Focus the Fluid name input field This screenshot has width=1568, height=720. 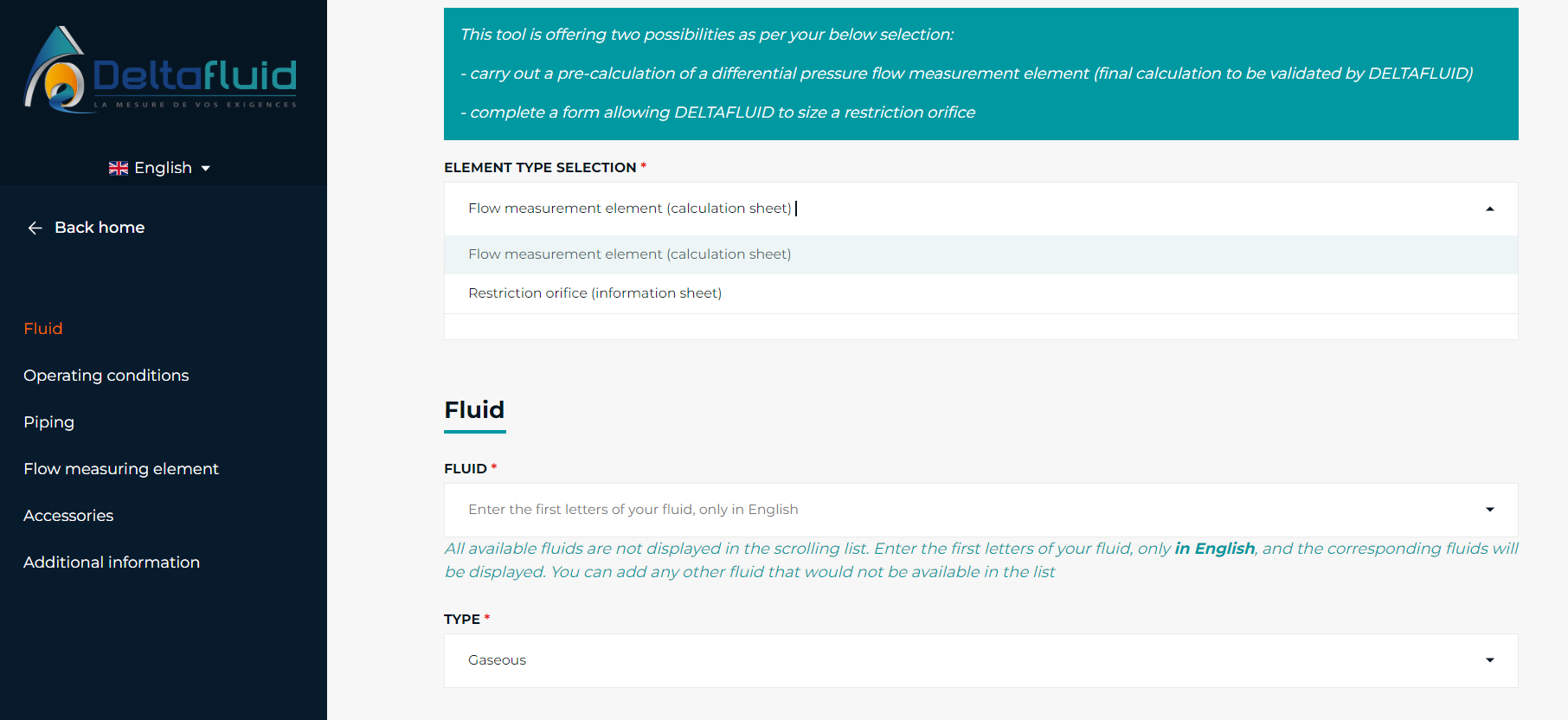click(x=961, y=510)
